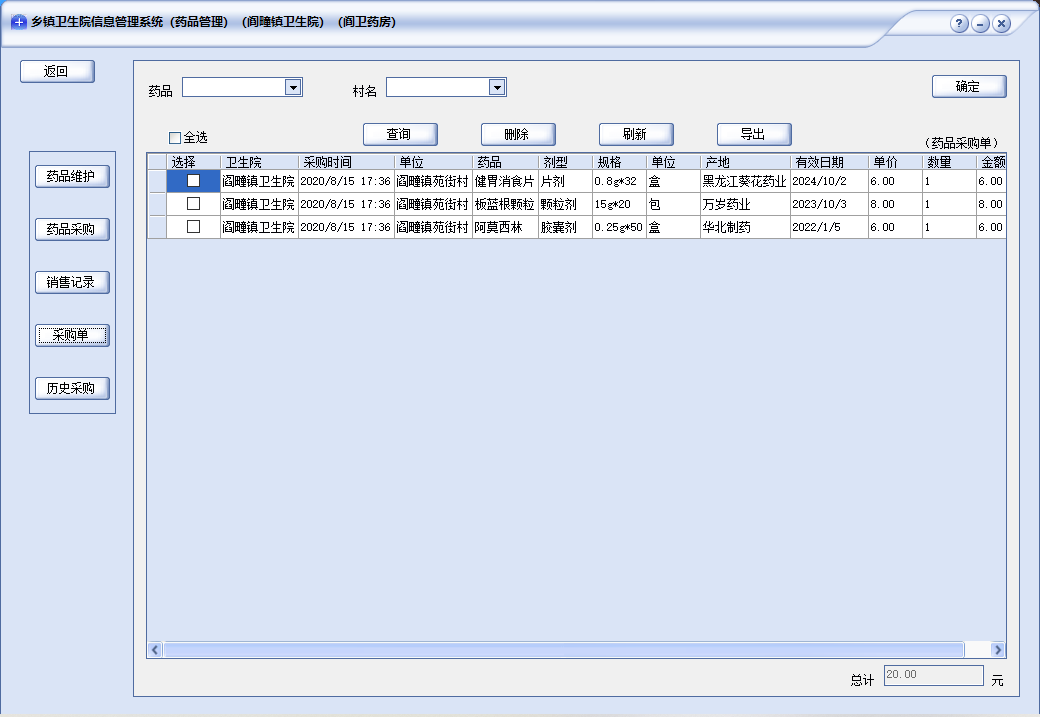Click the 剂型 column header
Image resolution: width=1040 pixels, height=717 pixels.
[565, 162]
